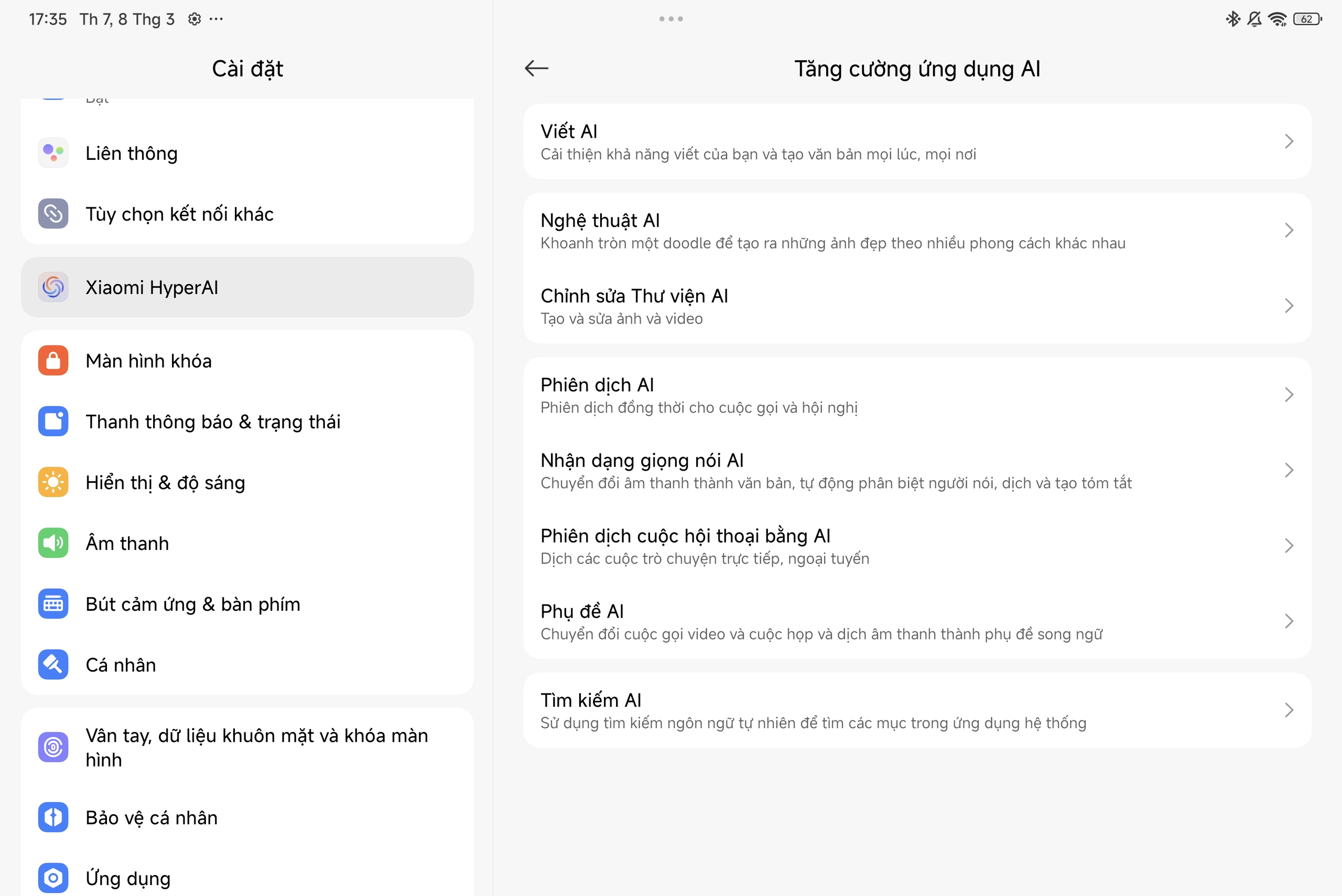Open Màn hình khóa settings

coord(247,361)
